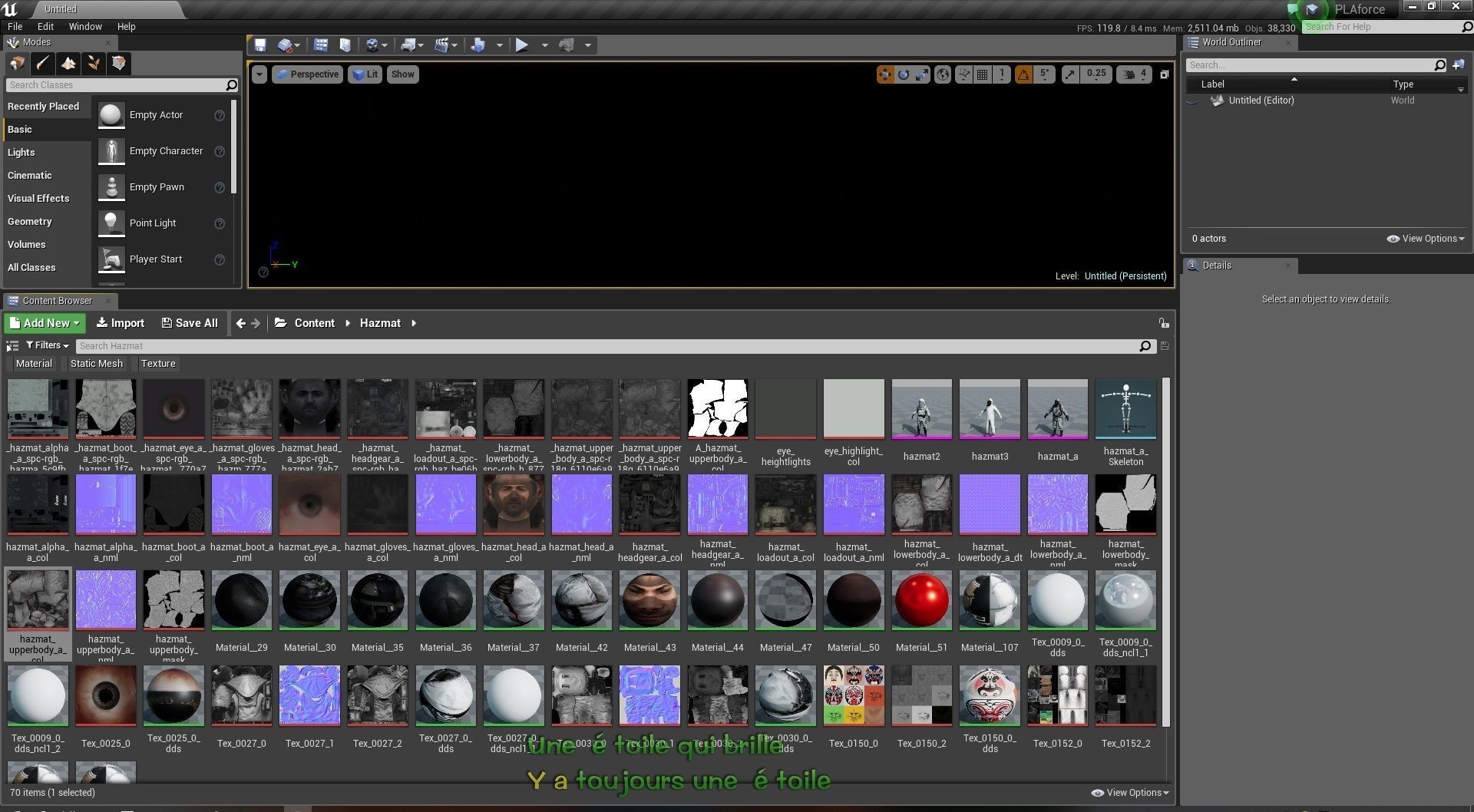1474x812 pixels.
Task: Expand Launch options dropdown arrow
Action: pyautogui.click(x=588, y=45)
